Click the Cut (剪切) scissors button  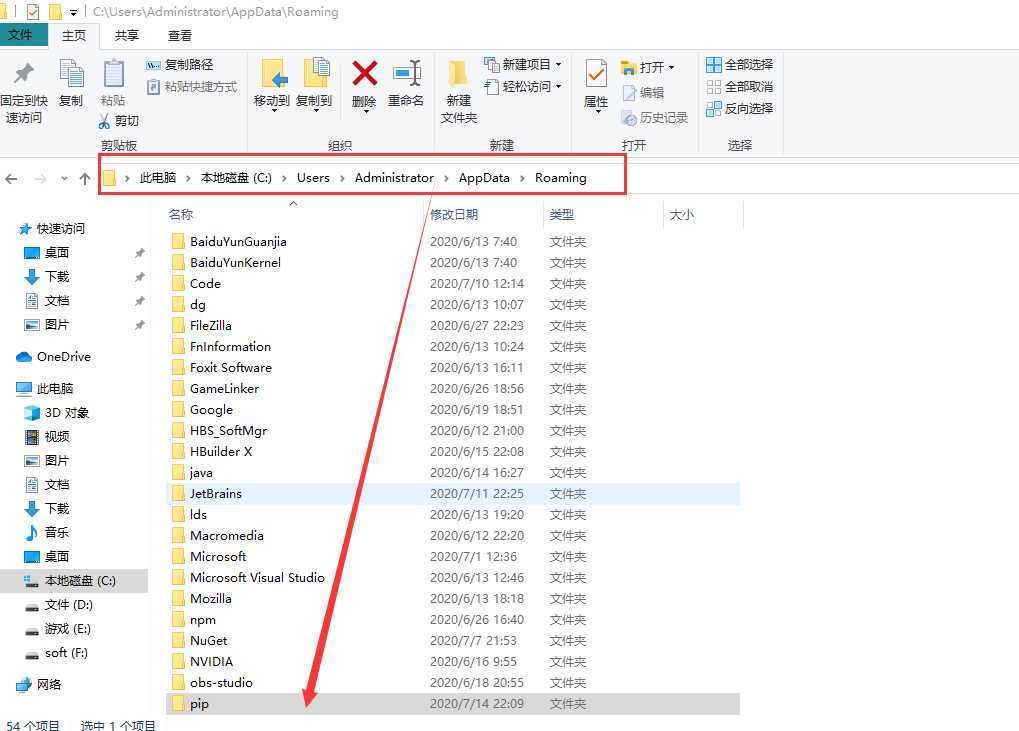tap(119, 121)
